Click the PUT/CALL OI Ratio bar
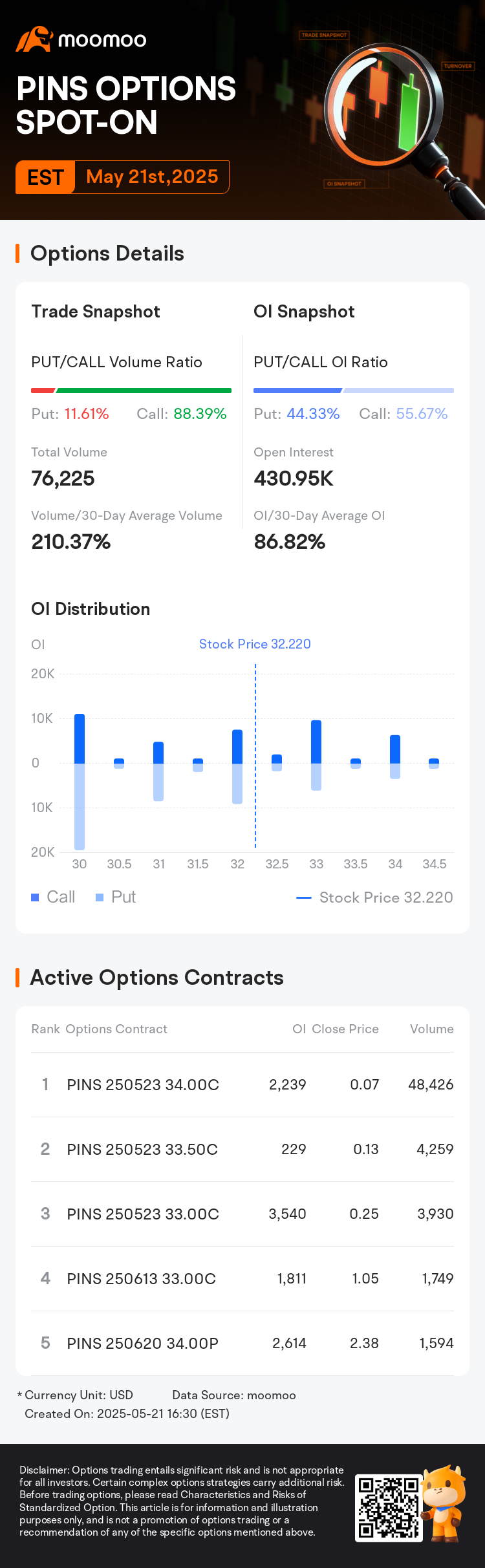Screen dimensions: 485x1568 (x=354, y=391)
